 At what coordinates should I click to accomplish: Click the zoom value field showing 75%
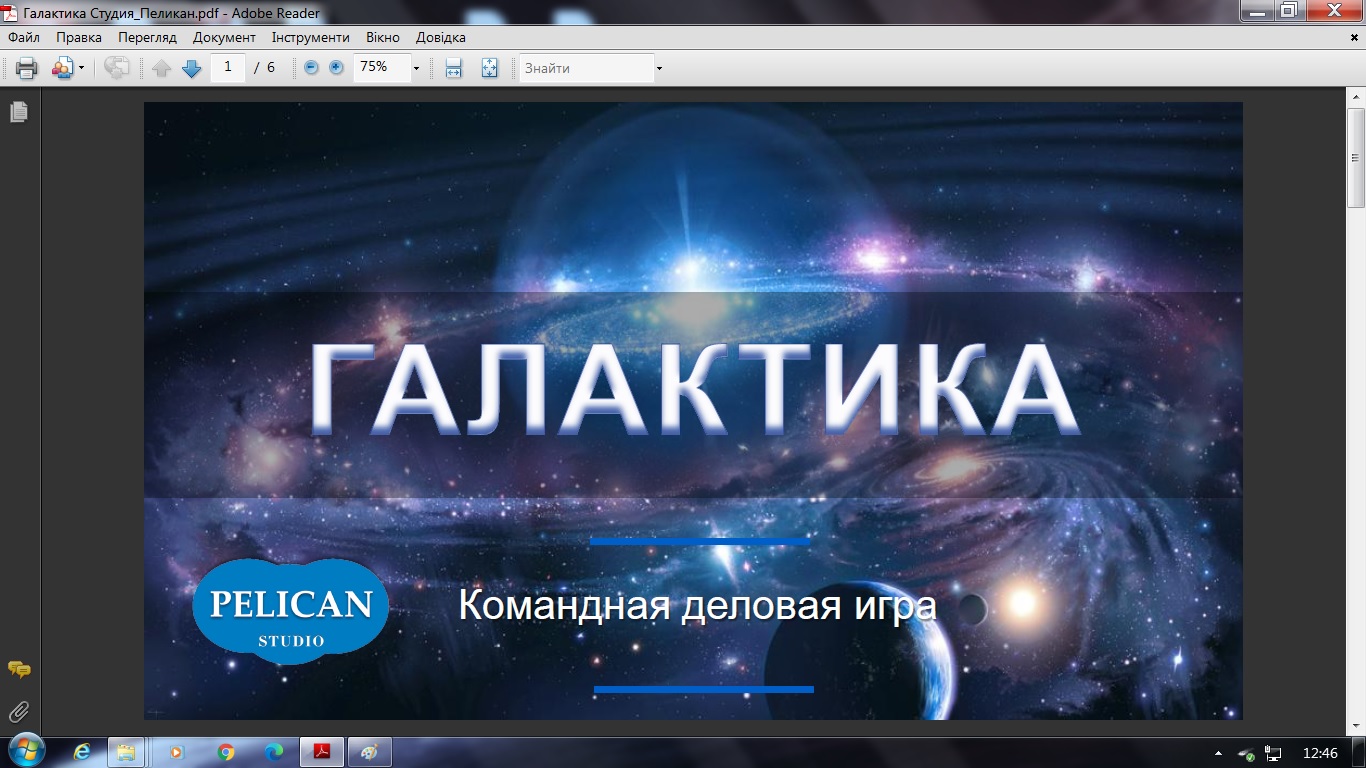(x=381, y=67)
